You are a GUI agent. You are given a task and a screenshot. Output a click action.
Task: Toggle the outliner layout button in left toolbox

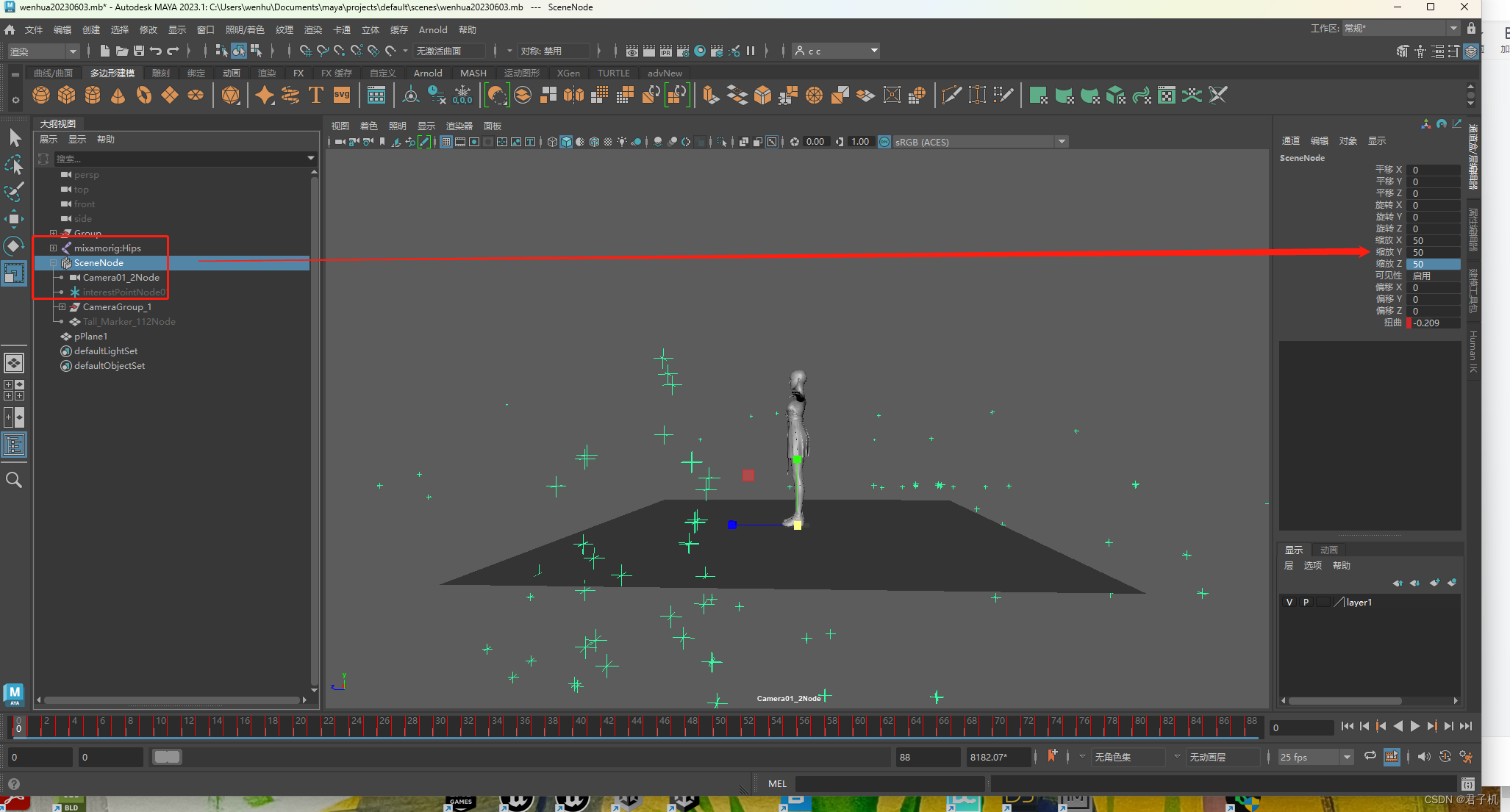(14, 445)
